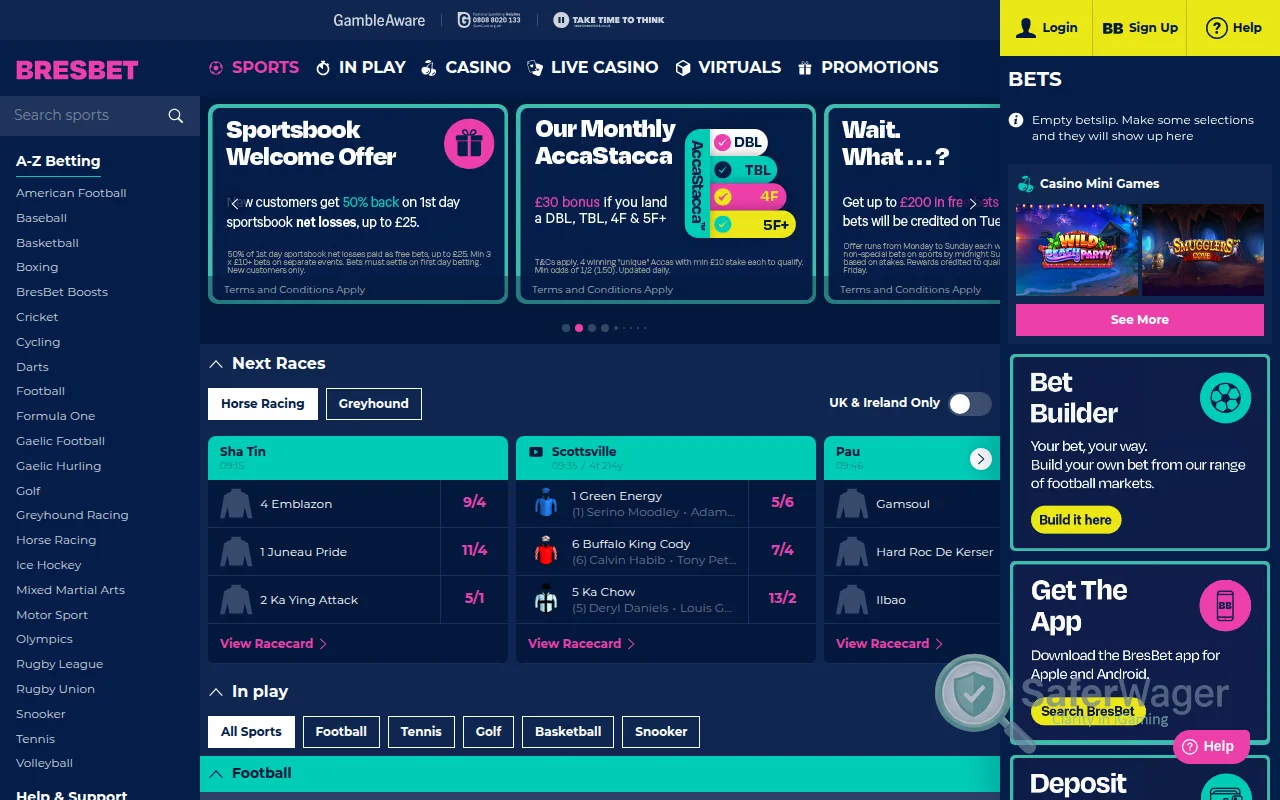
Task: Collapse the In play section
Action: (216, 691)
